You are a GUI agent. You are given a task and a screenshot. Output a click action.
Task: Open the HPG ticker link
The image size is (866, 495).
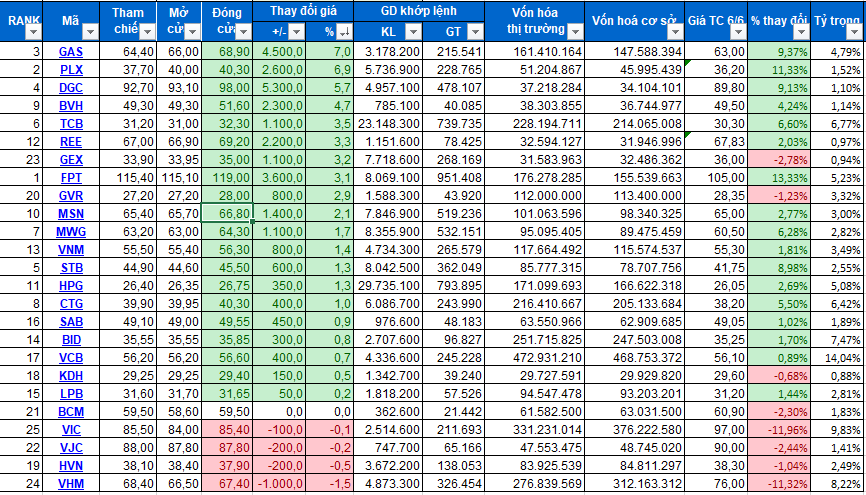71,285
